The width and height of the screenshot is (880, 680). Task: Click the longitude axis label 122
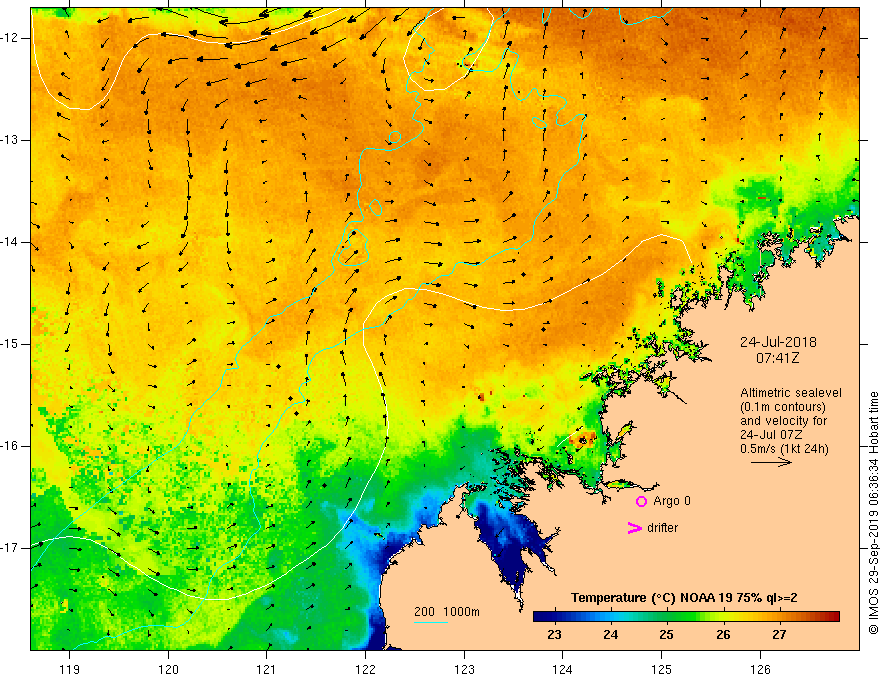click(x=365, y=669)
